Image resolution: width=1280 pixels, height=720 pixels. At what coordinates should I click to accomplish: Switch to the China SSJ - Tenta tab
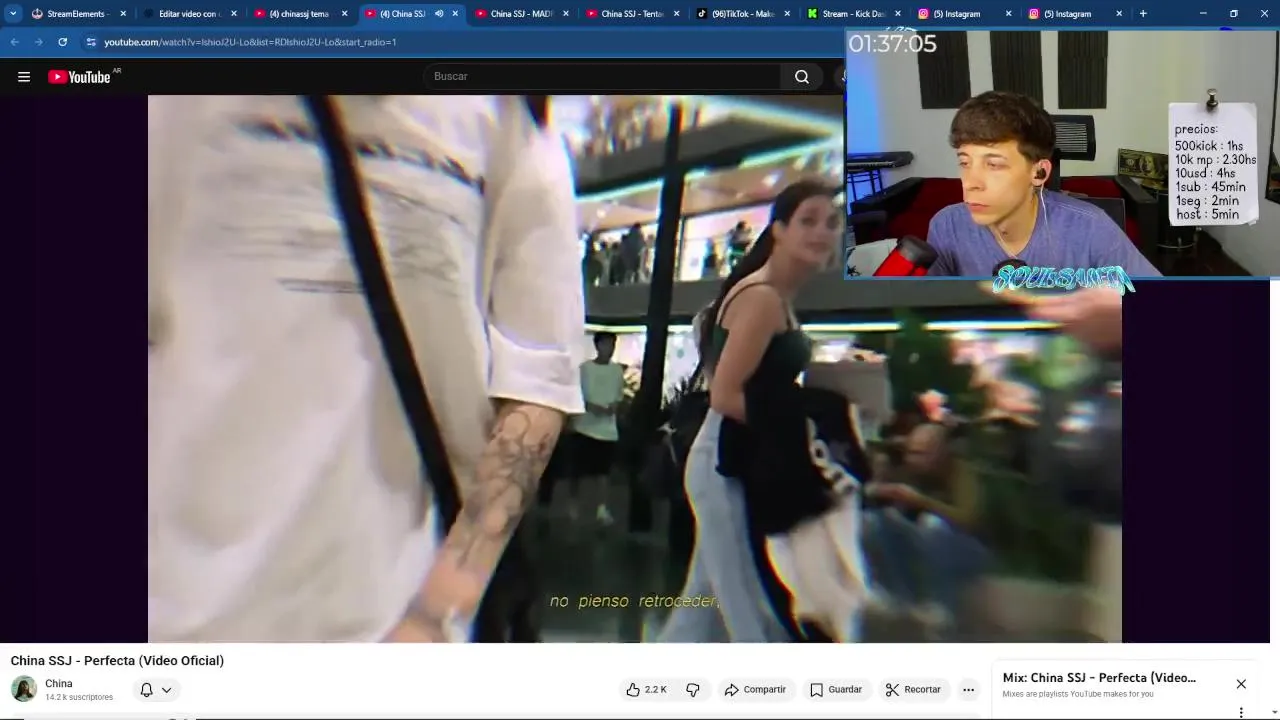coord(632,14)
